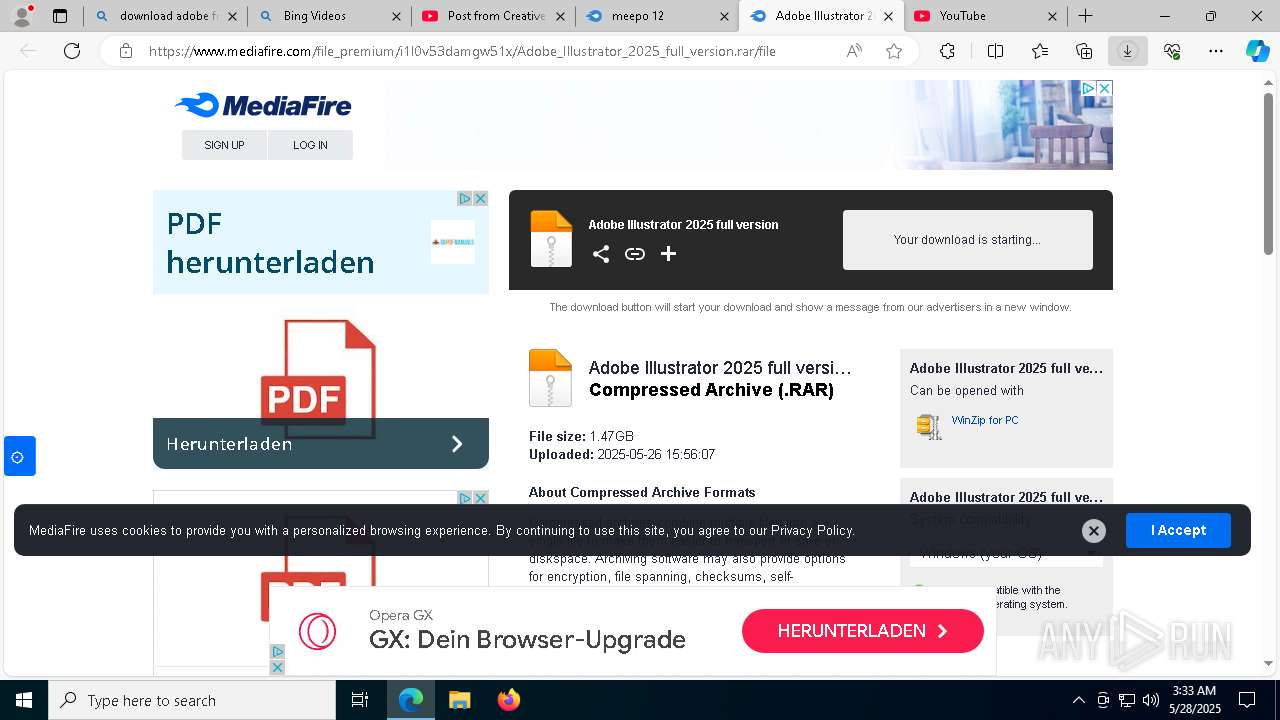Open the Downloads panel
Screen dimensions: 1280x720
[1127, 51]
